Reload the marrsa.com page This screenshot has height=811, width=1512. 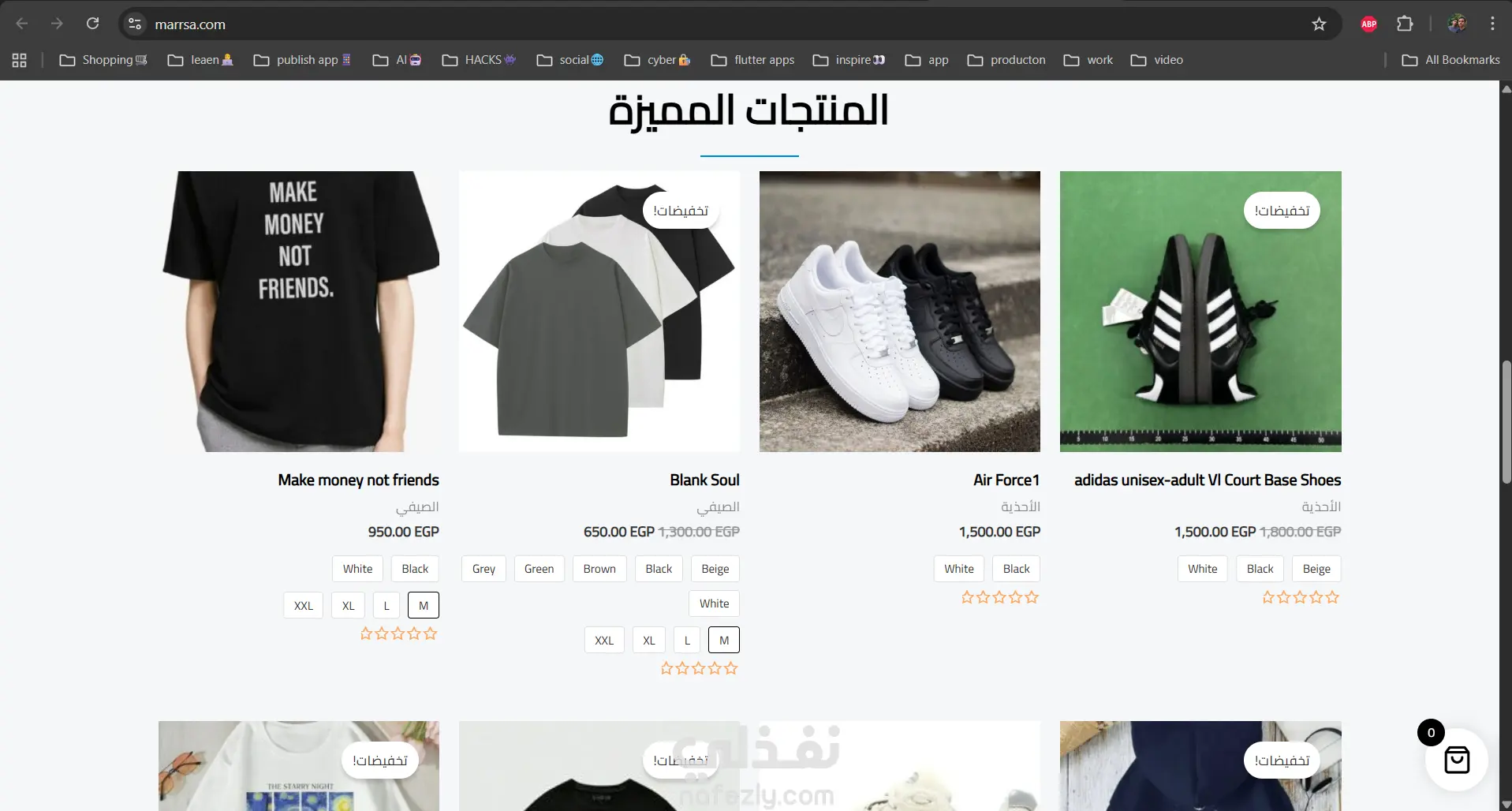coord(92,24)
